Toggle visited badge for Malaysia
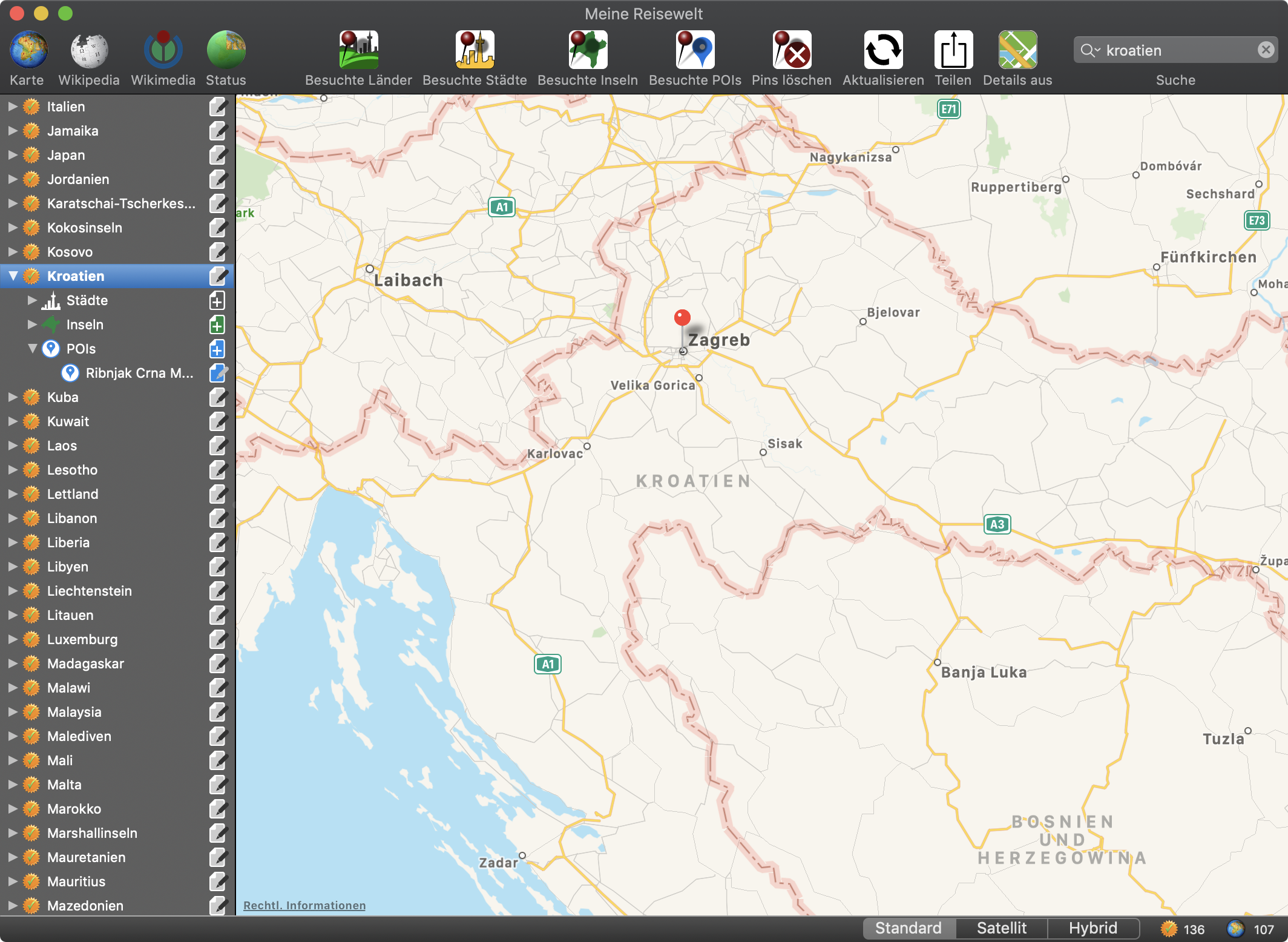The image size is (1288, 942). (31, 712)
